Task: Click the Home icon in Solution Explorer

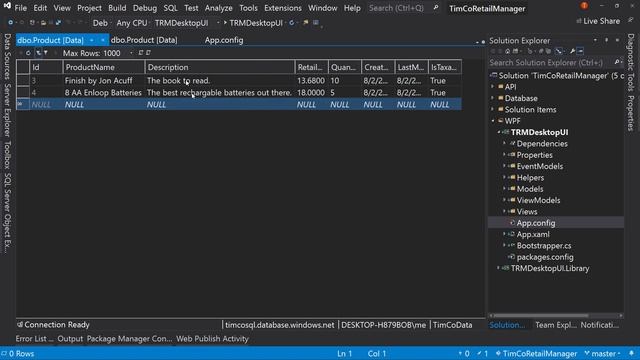Action: [x=507, y=51]
